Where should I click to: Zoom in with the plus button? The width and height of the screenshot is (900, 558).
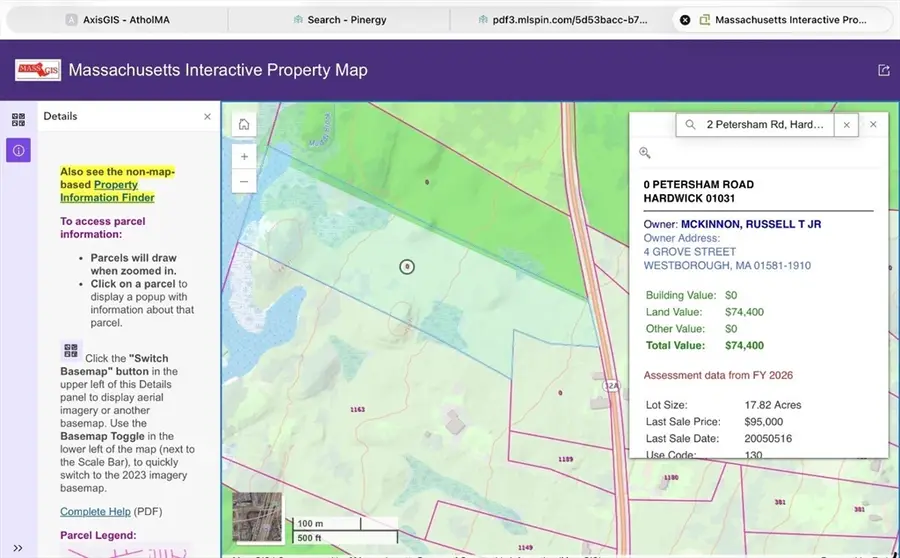(244, 156)
